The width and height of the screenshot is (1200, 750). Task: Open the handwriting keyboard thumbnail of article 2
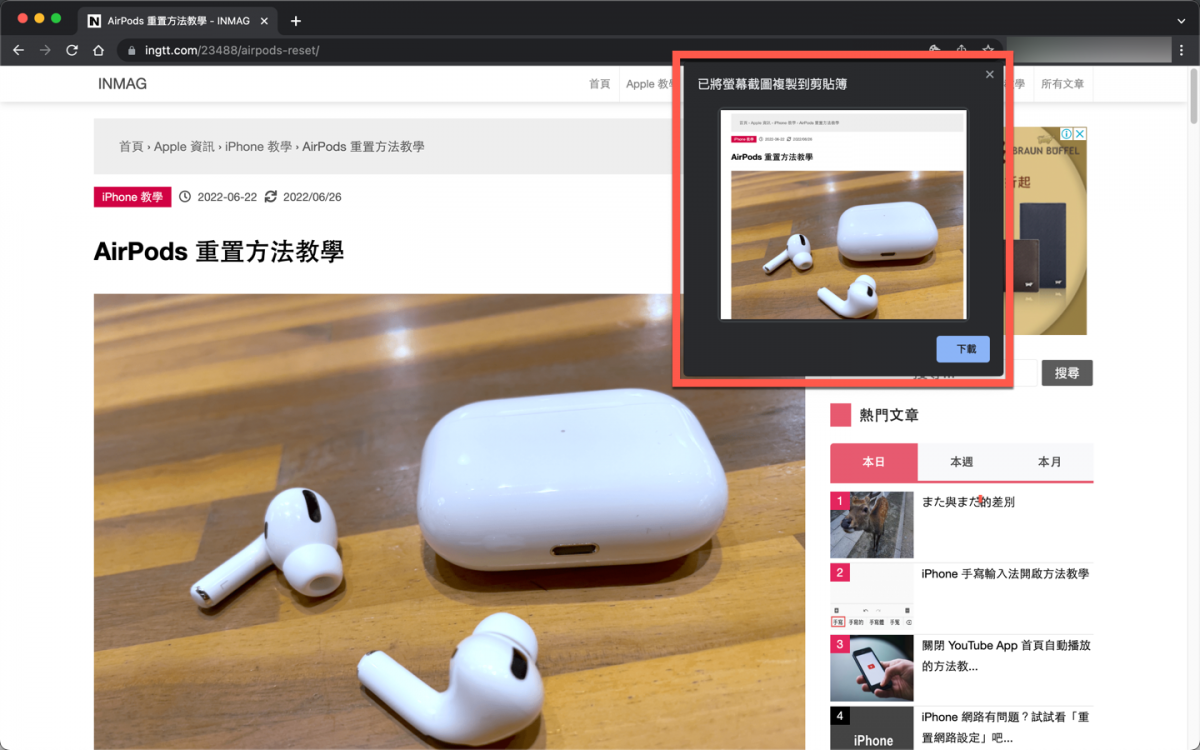(x=872, y=596)
